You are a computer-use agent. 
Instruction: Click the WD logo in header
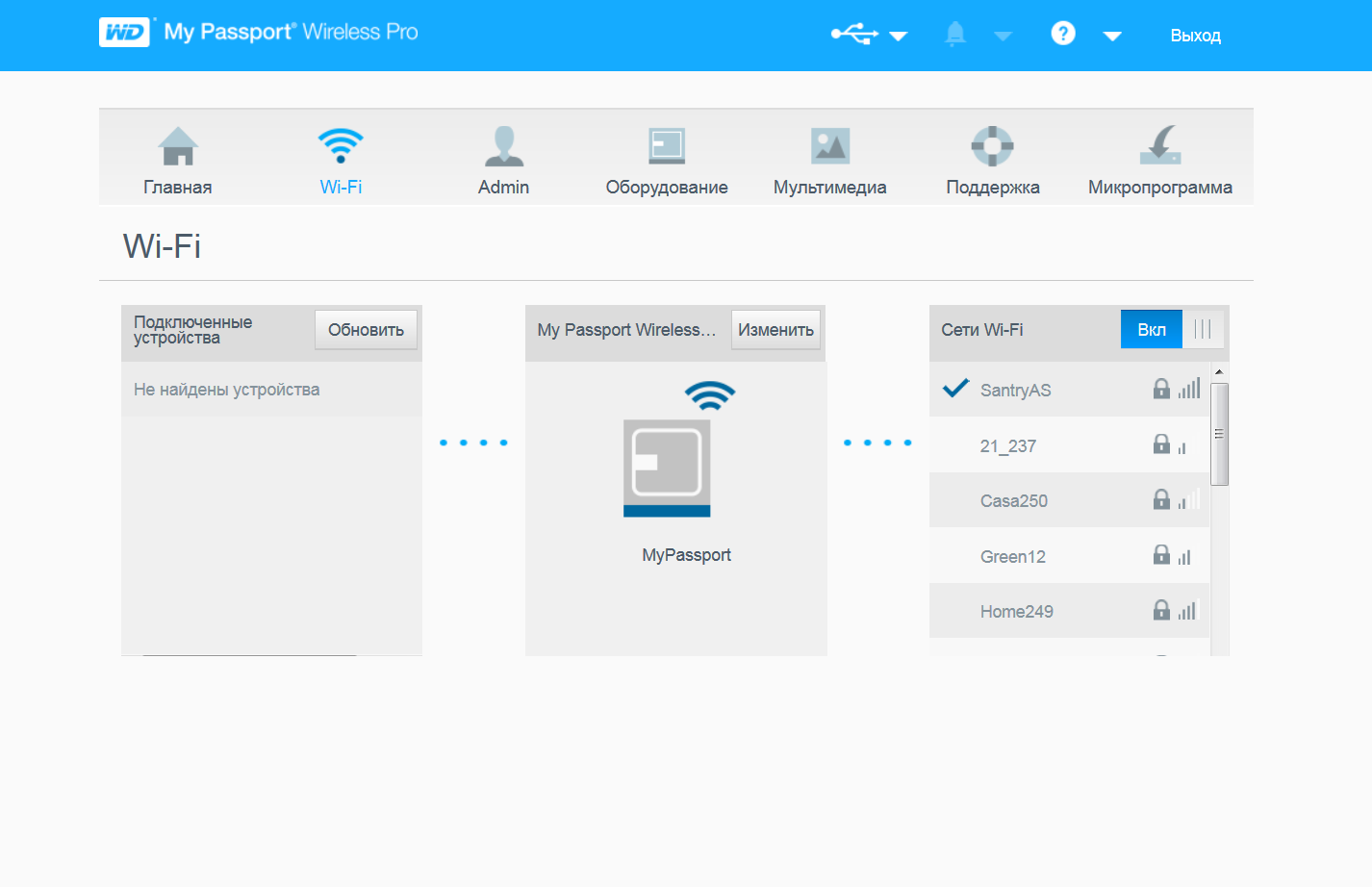pos(125,32)
